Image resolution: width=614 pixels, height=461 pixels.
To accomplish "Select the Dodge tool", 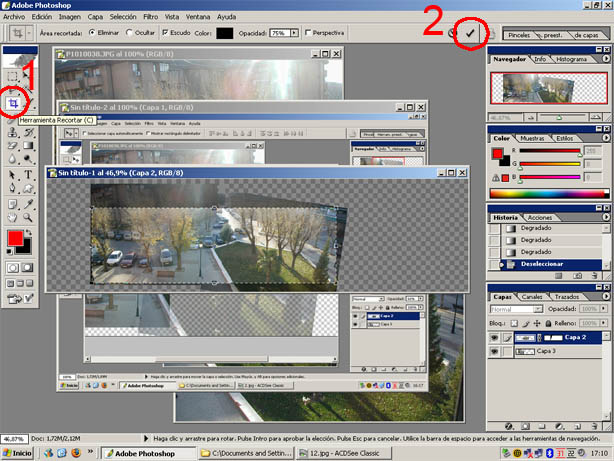I will [28, 159].
